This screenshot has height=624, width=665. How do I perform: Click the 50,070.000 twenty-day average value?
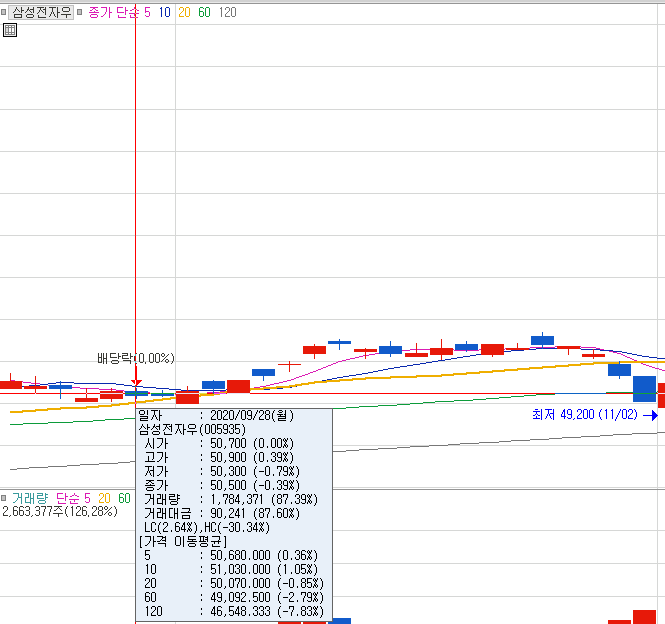(240, 583)
